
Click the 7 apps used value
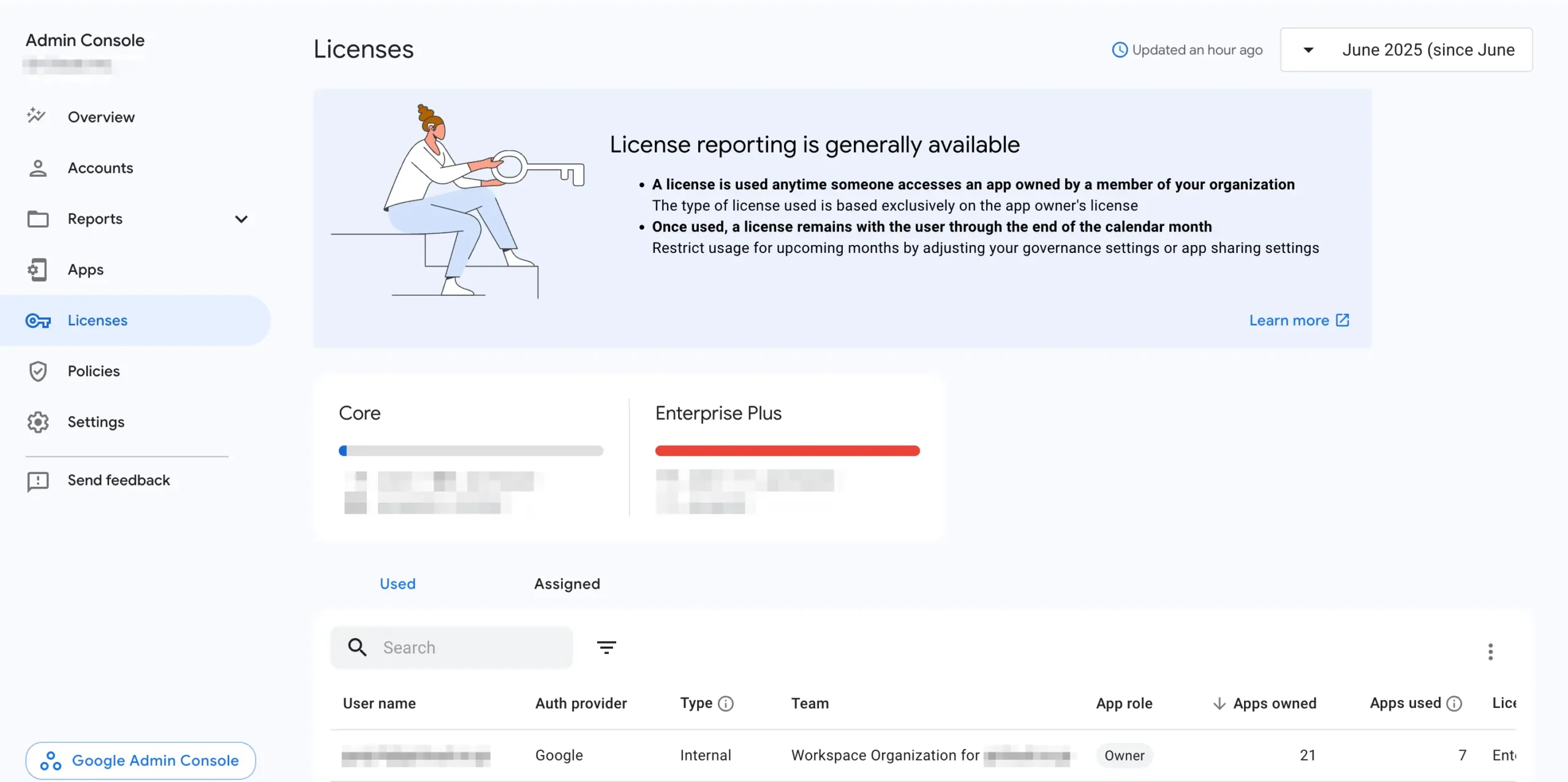pyautogui.click(x=1462, y=756)
